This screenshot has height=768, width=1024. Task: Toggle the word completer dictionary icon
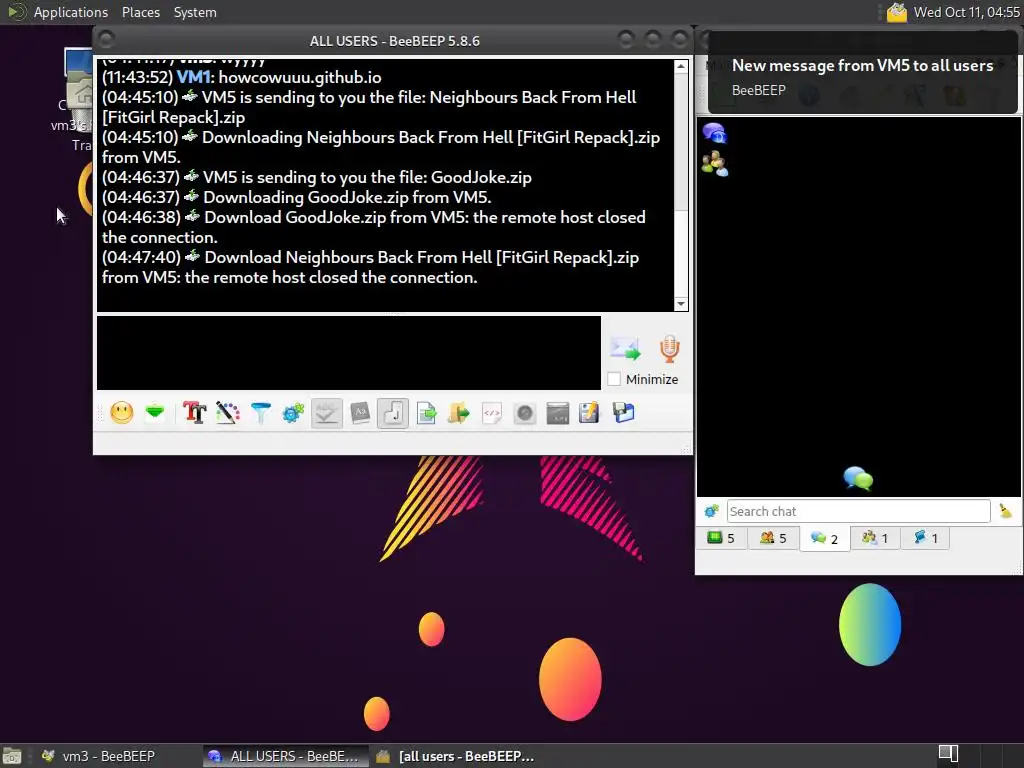point(360,413)
